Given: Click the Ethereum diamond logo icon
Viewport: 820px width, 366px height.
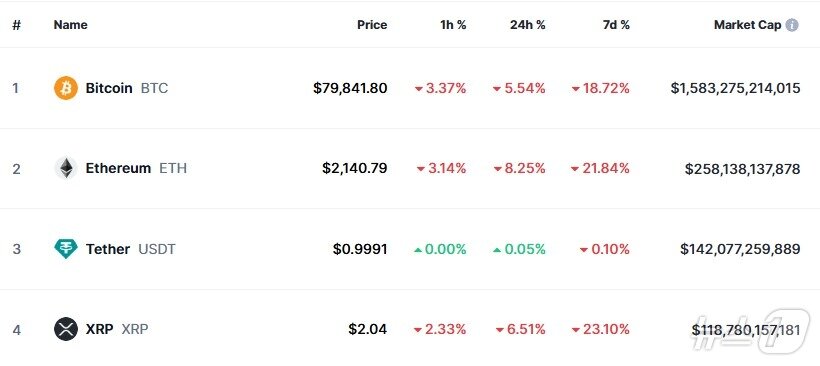Looking at the screenshot, I should click(66, 168).
